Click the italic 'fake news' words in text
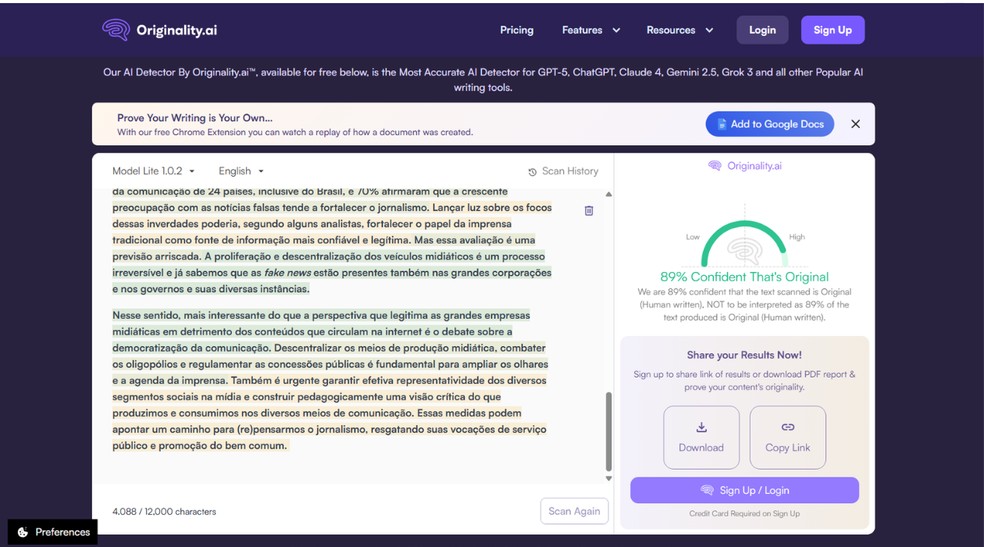Screen dimensions: 984x547 (287, 273)
